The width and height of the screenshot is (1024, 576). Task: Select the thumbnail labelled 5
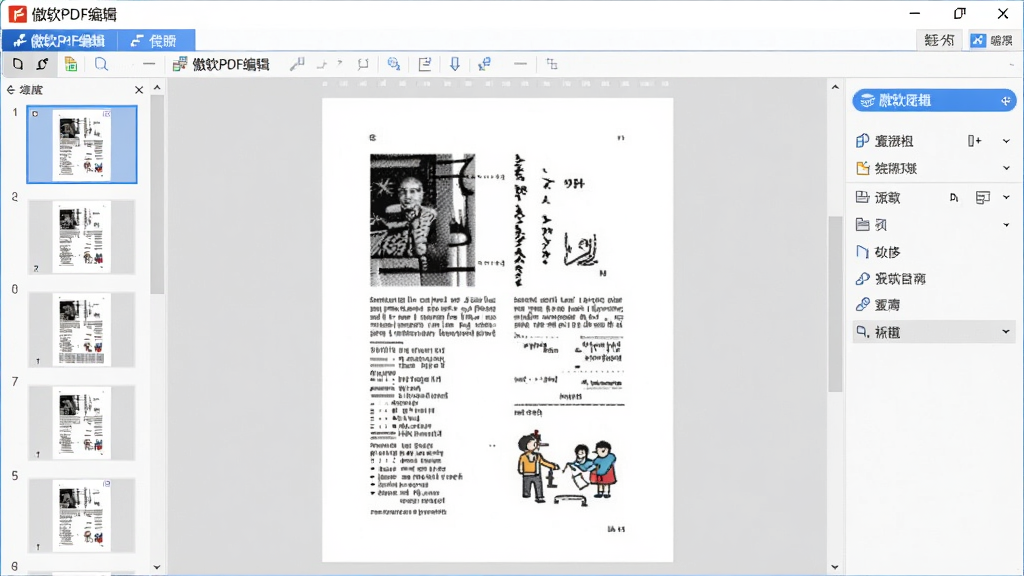[x=82, y=515]
